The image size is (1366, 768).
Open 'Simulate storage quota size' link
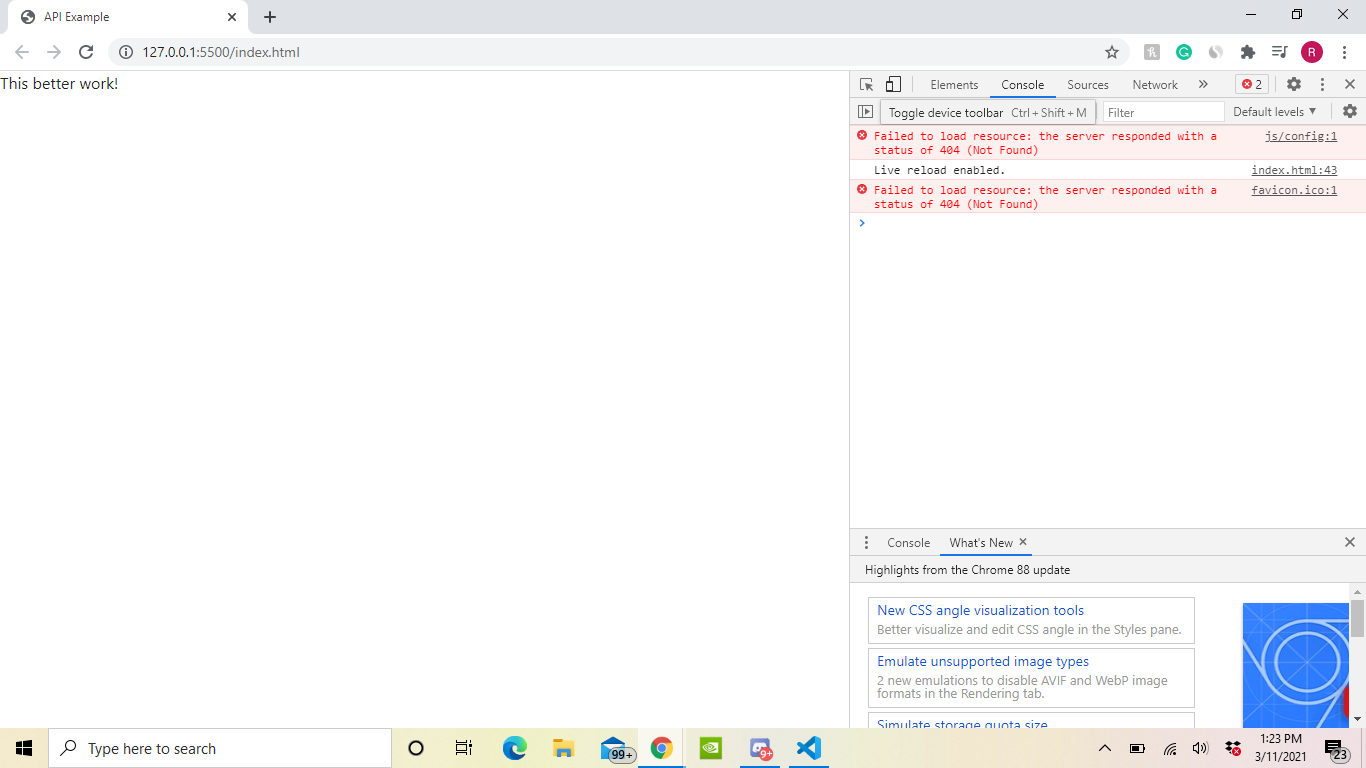[x=962, y=724]
